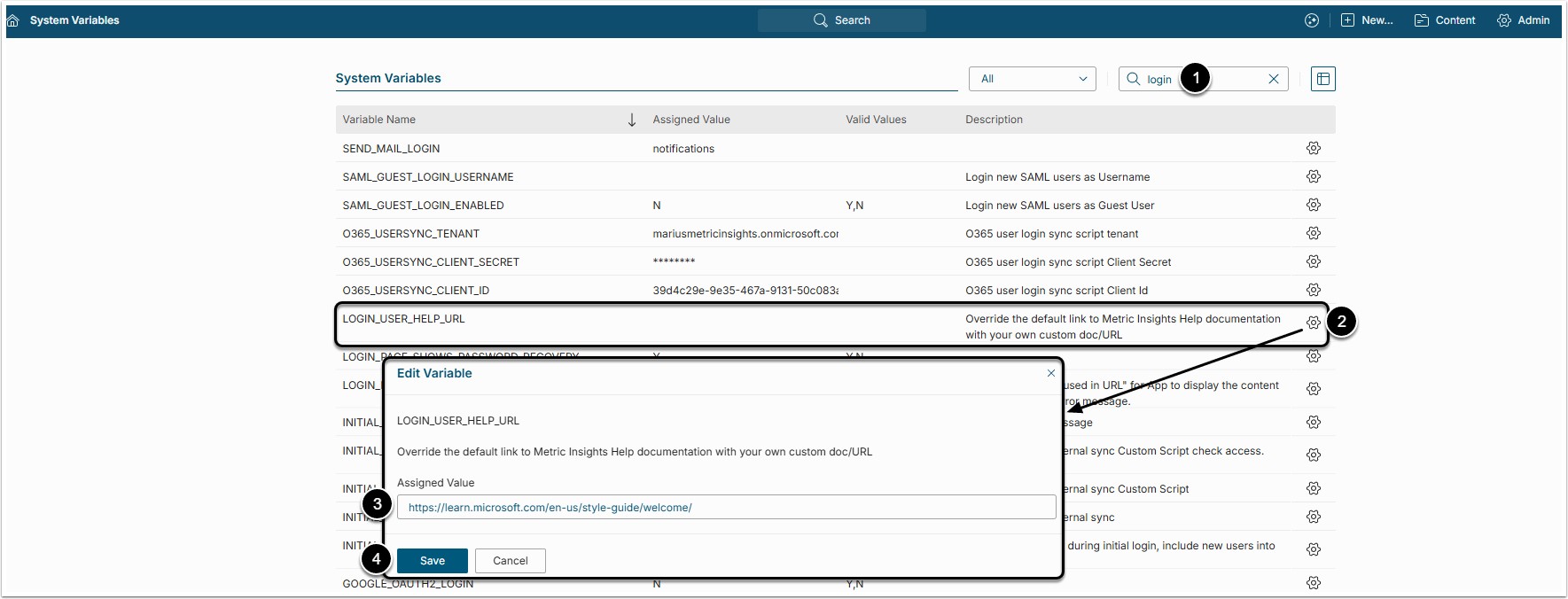The height and width of the screenshot is (599, 1568).
Task: Open gear settings for SEND_MAIL_LOGIN variable
Action: click(x=1314, y=148)
